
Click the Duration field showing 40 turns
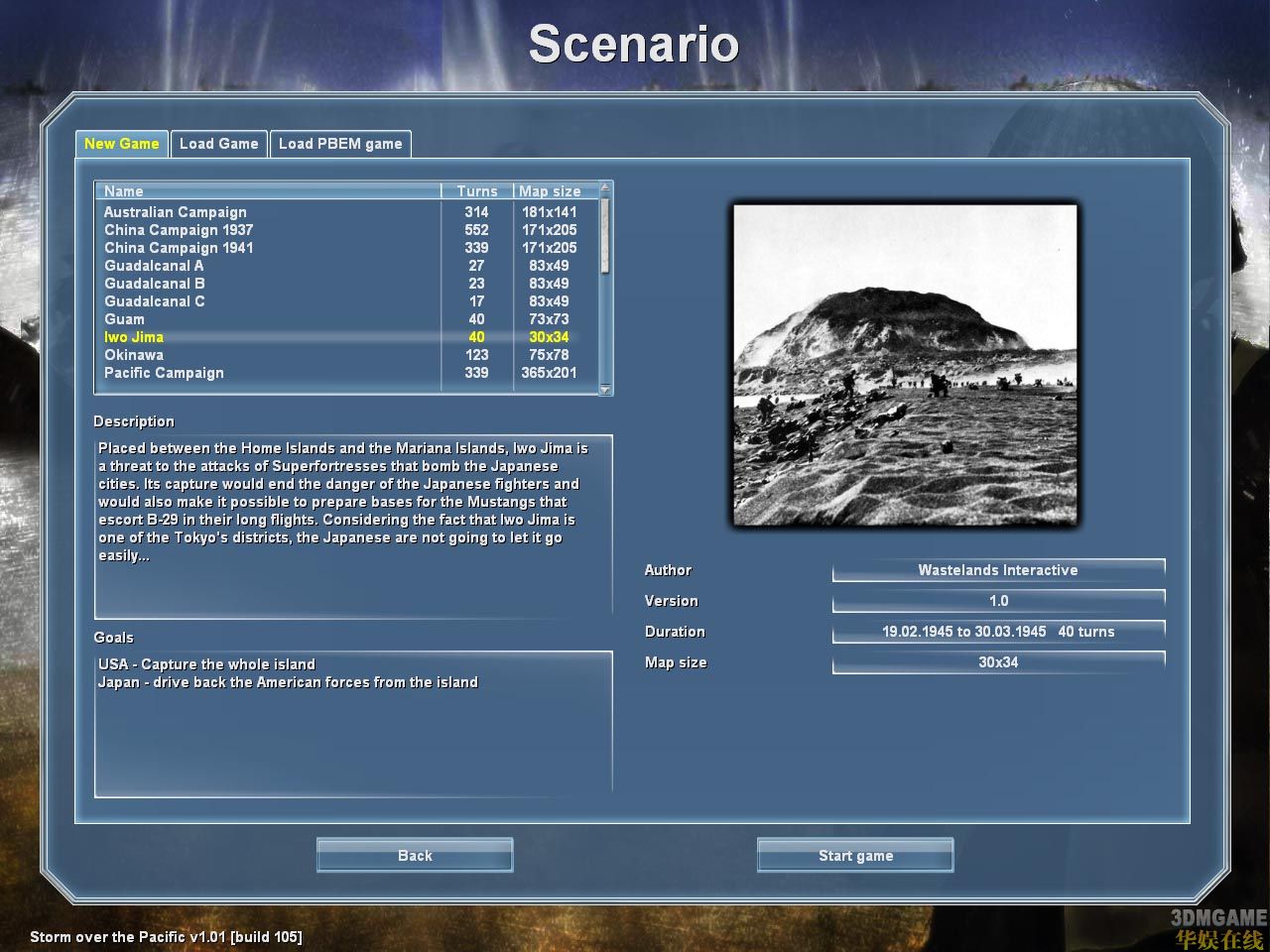point(998,632)
